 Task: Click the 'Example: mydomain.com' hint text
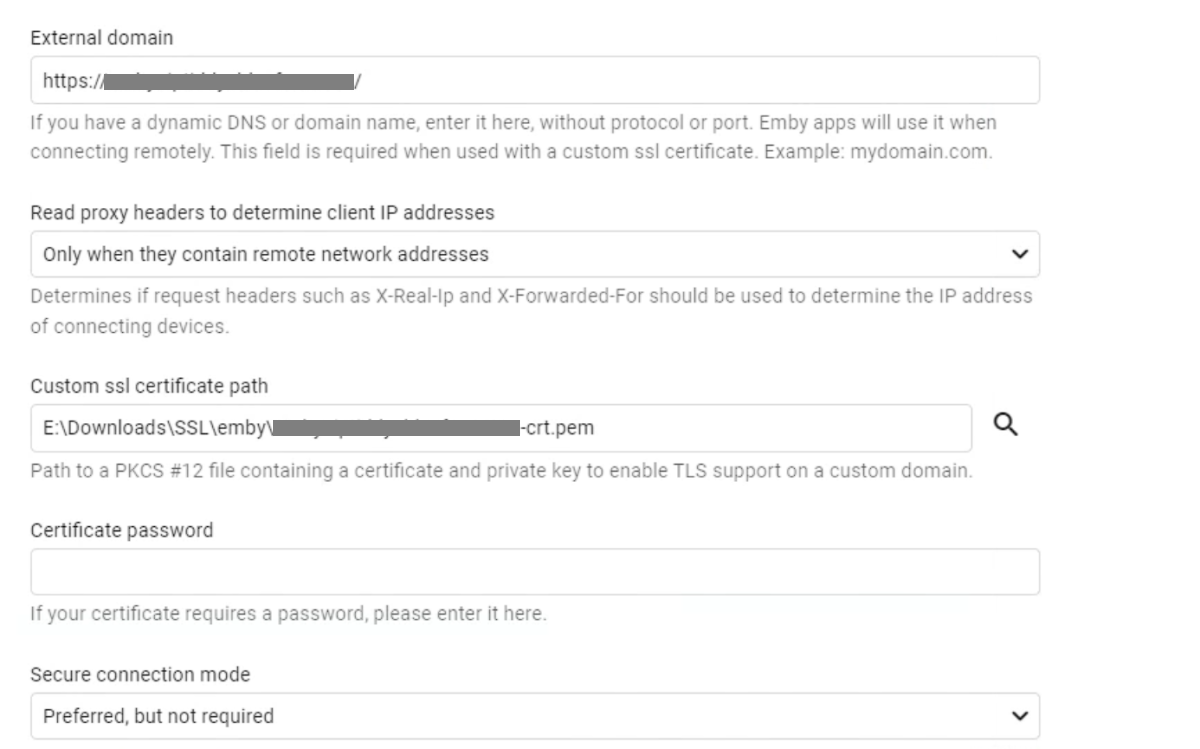(x=878, y=155)
